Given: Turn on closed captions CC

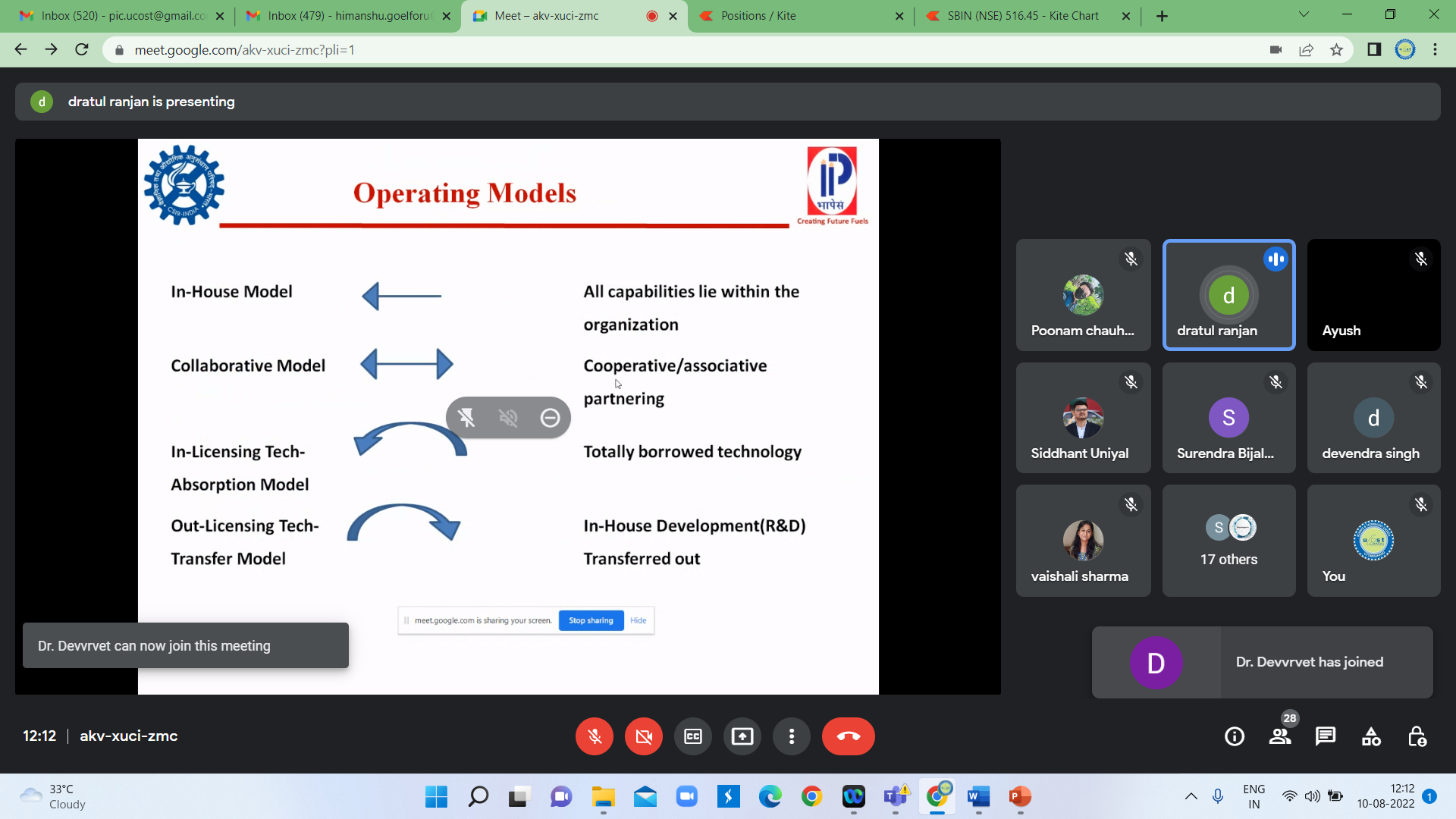Looking at the screenshot, I should click(x=693, y=736).
